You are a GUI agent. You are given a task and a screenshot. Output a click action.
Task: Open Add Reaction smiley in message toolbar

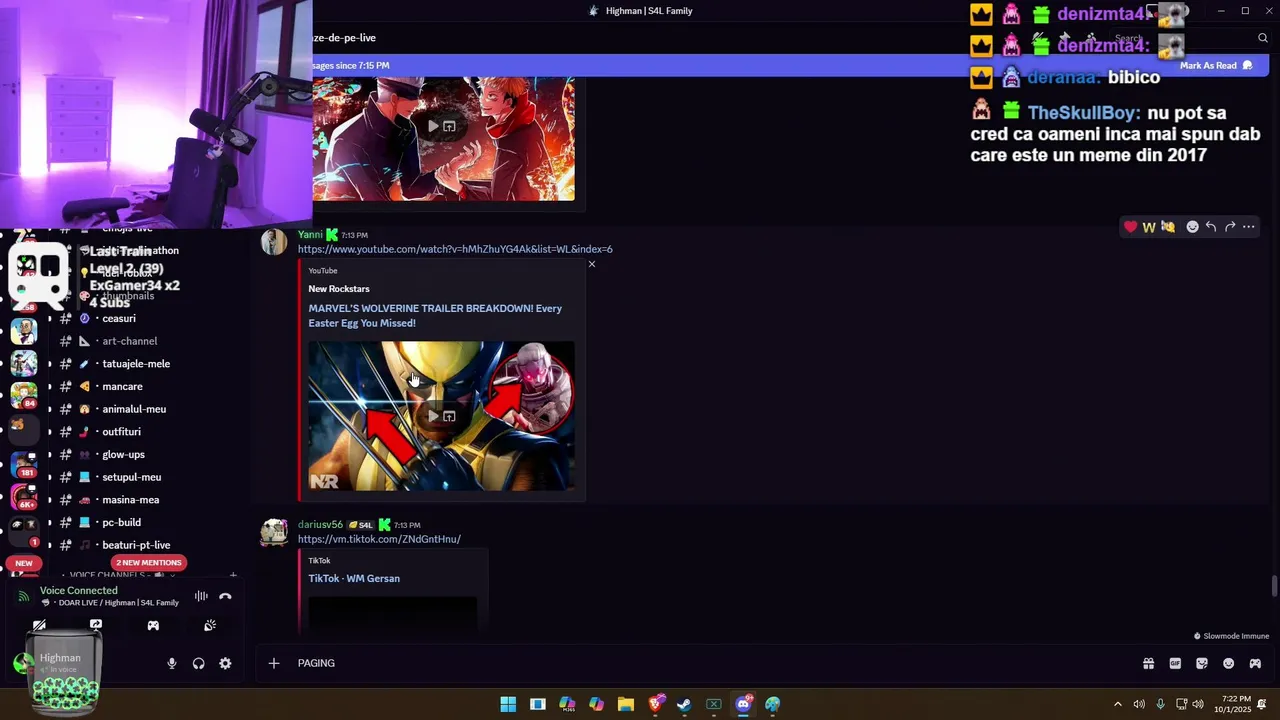(1192, 227)
